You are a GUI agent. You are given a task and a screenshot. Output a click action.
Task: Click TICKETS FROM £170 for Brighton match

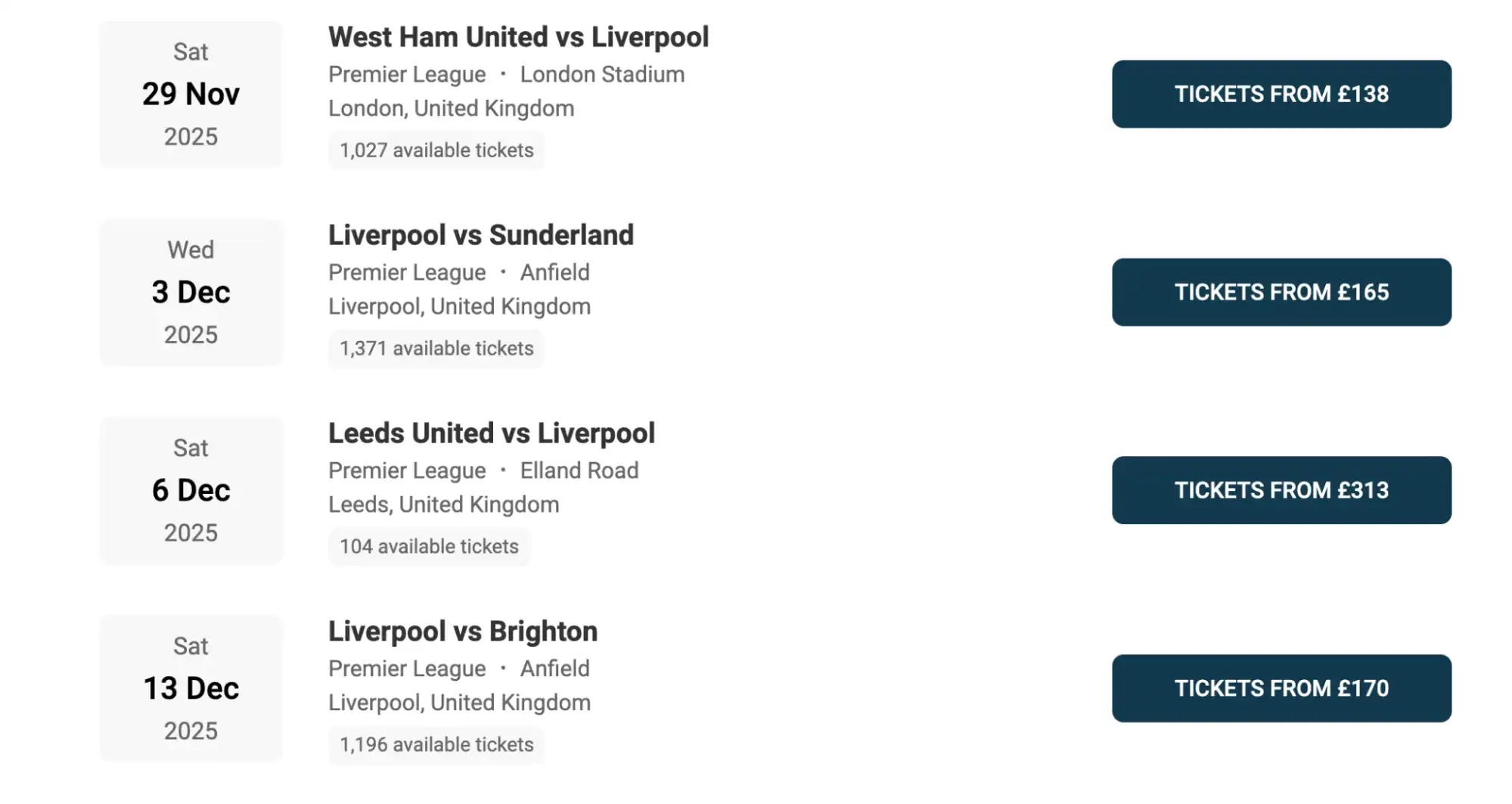coord(1281,688)
